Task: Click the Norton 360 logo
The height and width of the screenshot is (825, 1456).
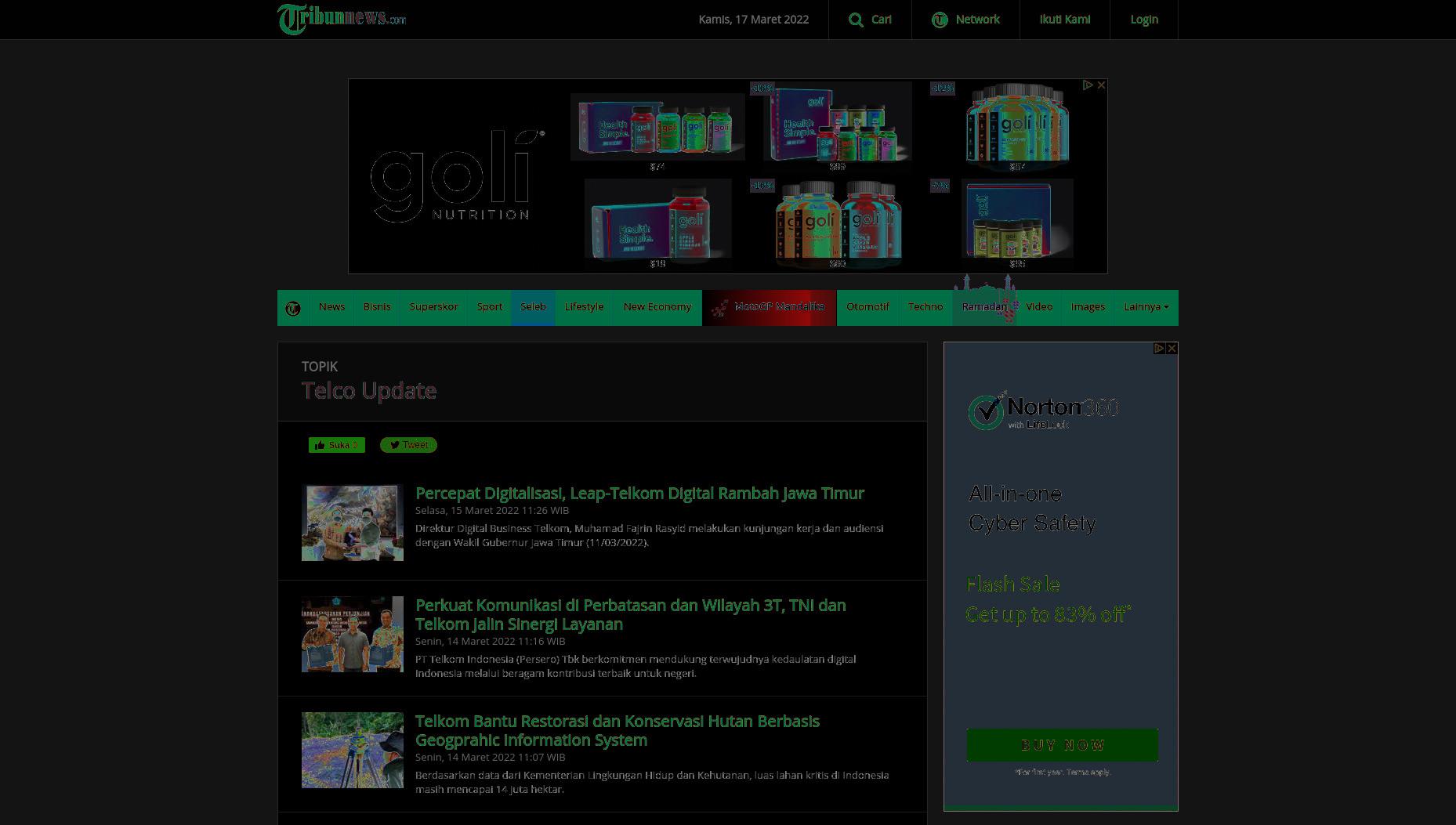Action: 1043,411
